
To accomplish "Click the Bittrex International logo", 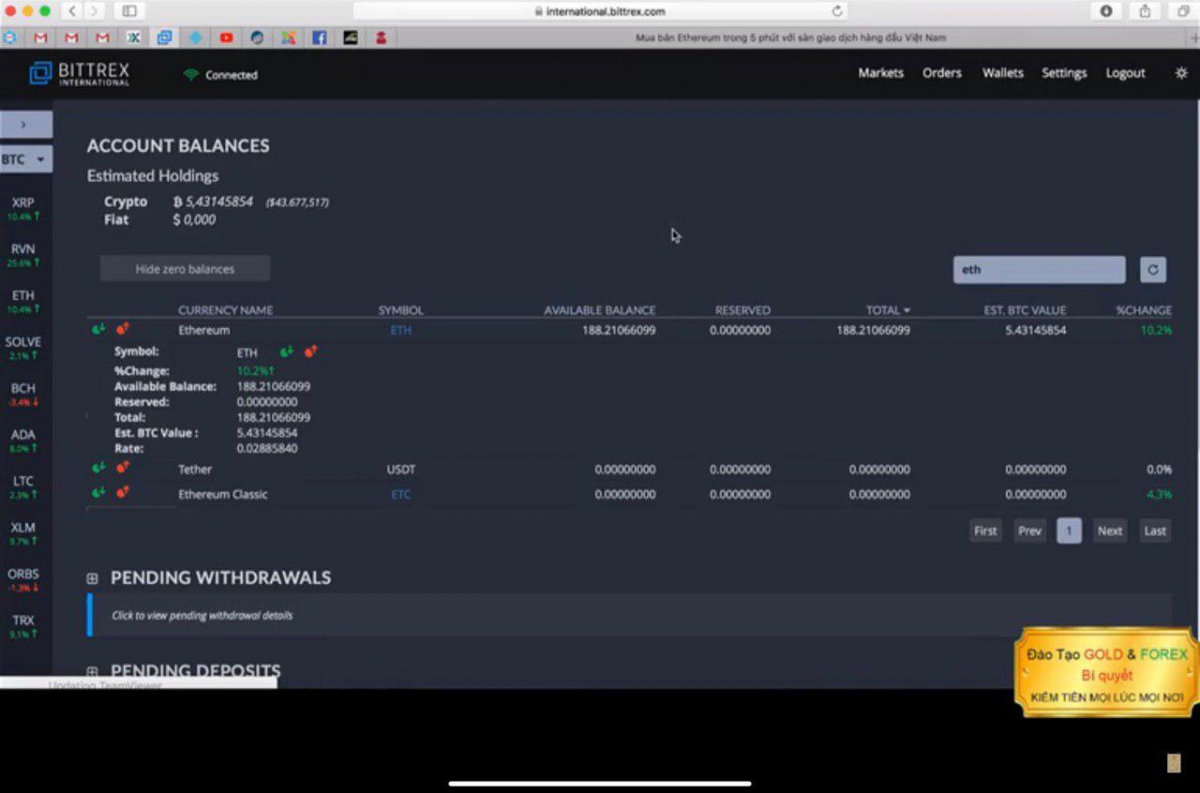I will click(x=79, y=74).
